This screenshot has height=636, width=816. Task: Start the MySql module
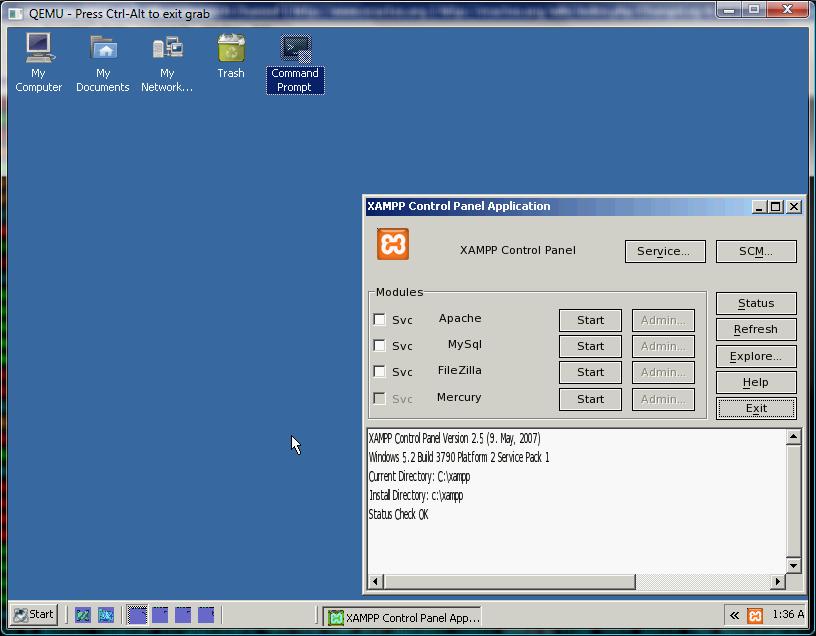coord(590,346)
